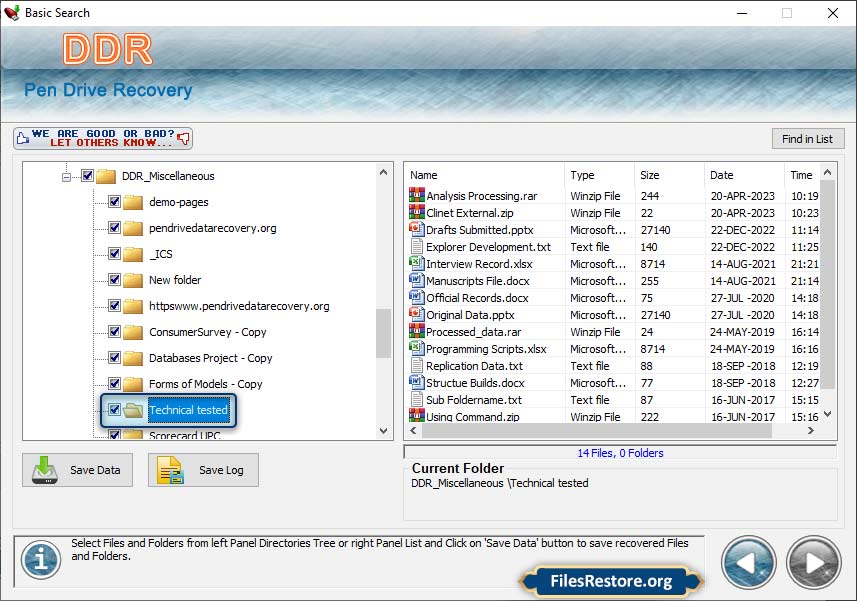Click the file list horizontal scrollbar thumb

596,431
